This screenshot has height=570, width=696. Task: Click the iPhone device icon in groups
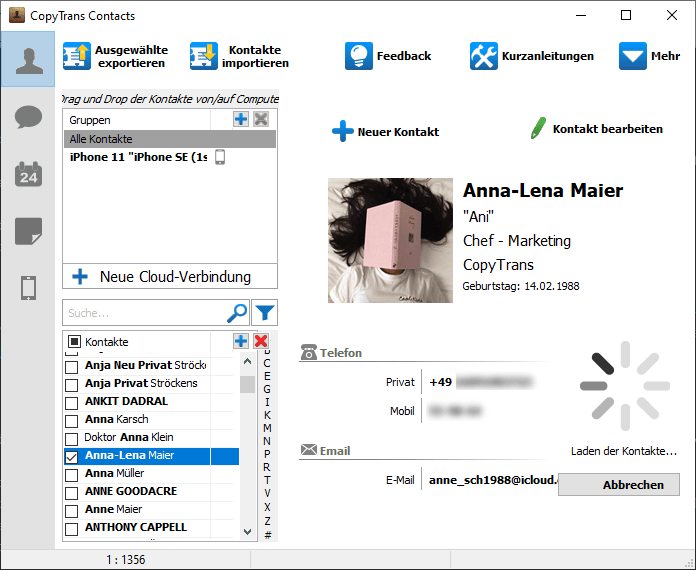coord(220,157)
